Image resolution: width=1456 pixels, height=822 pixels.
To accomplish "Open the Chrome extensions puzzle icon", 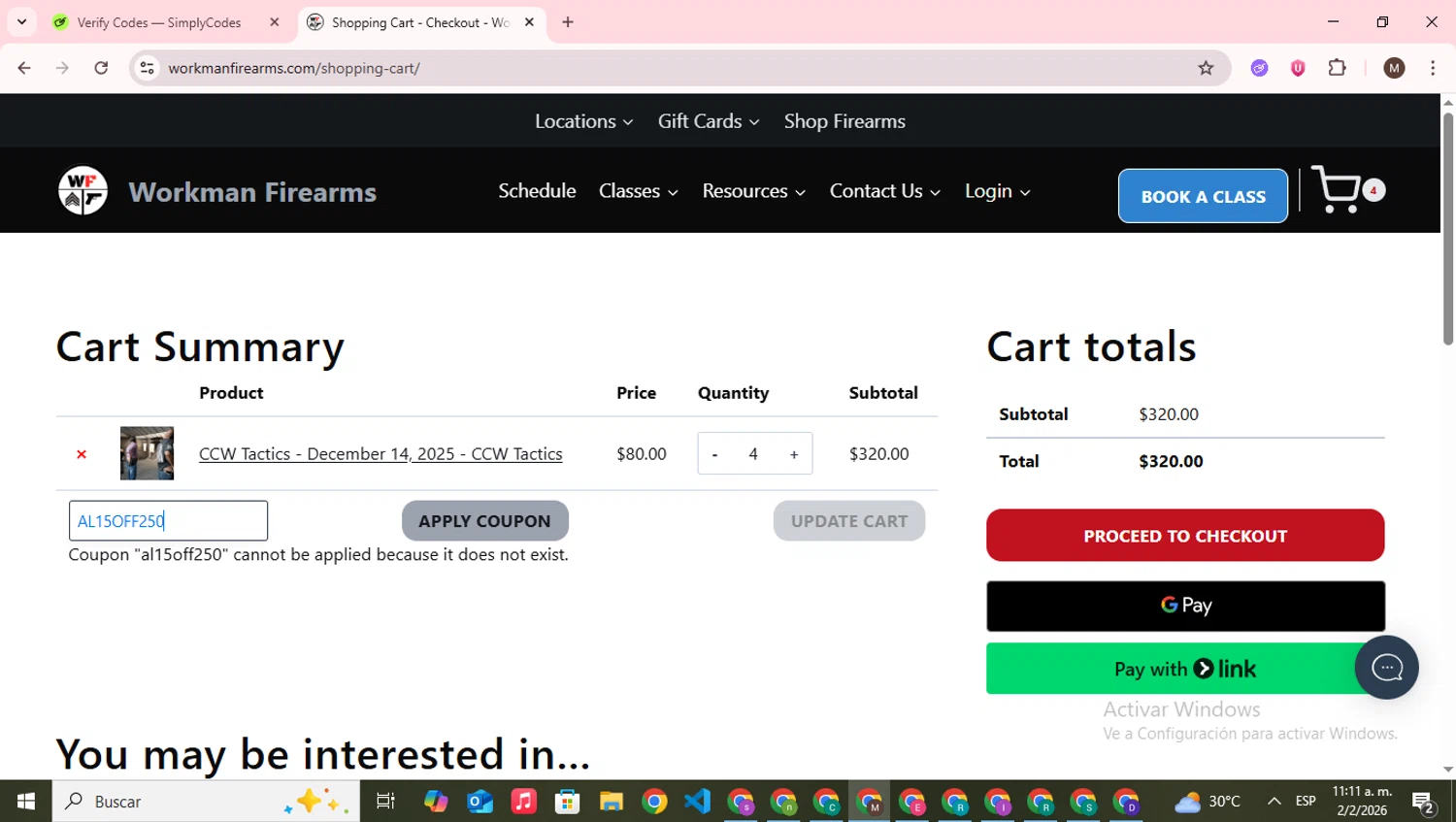I will 1337,68.
